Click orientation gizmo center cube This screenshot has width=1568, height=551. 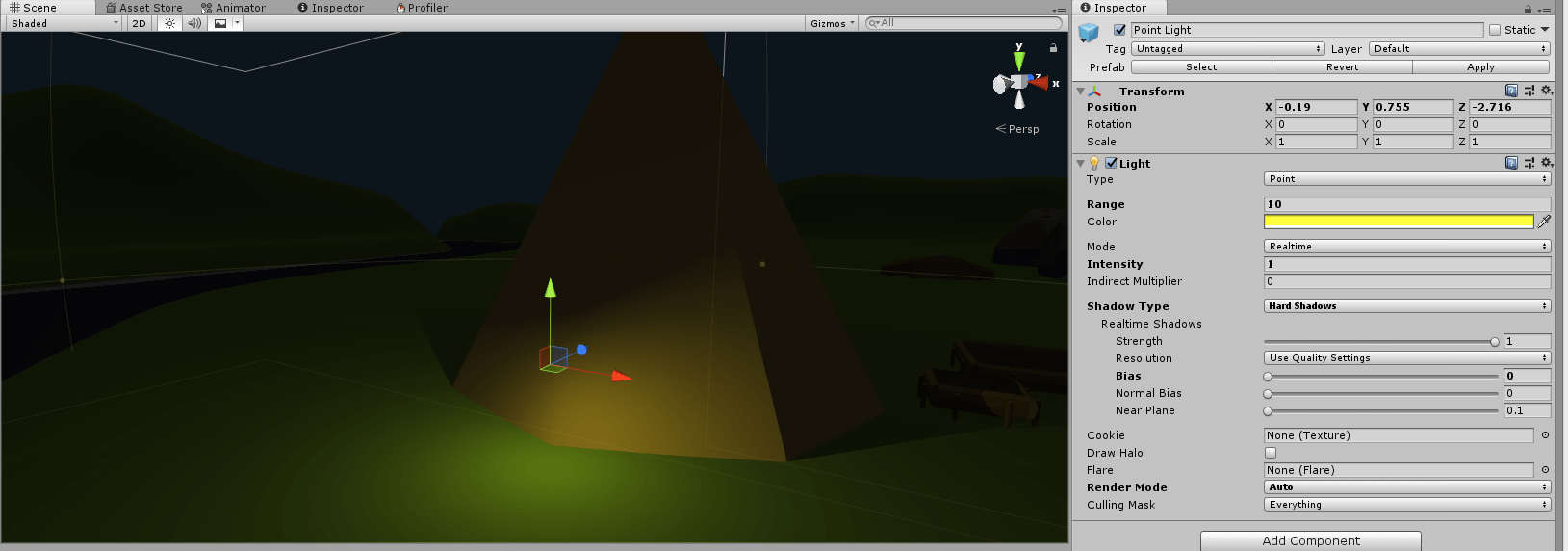(x=1020, y=84)
